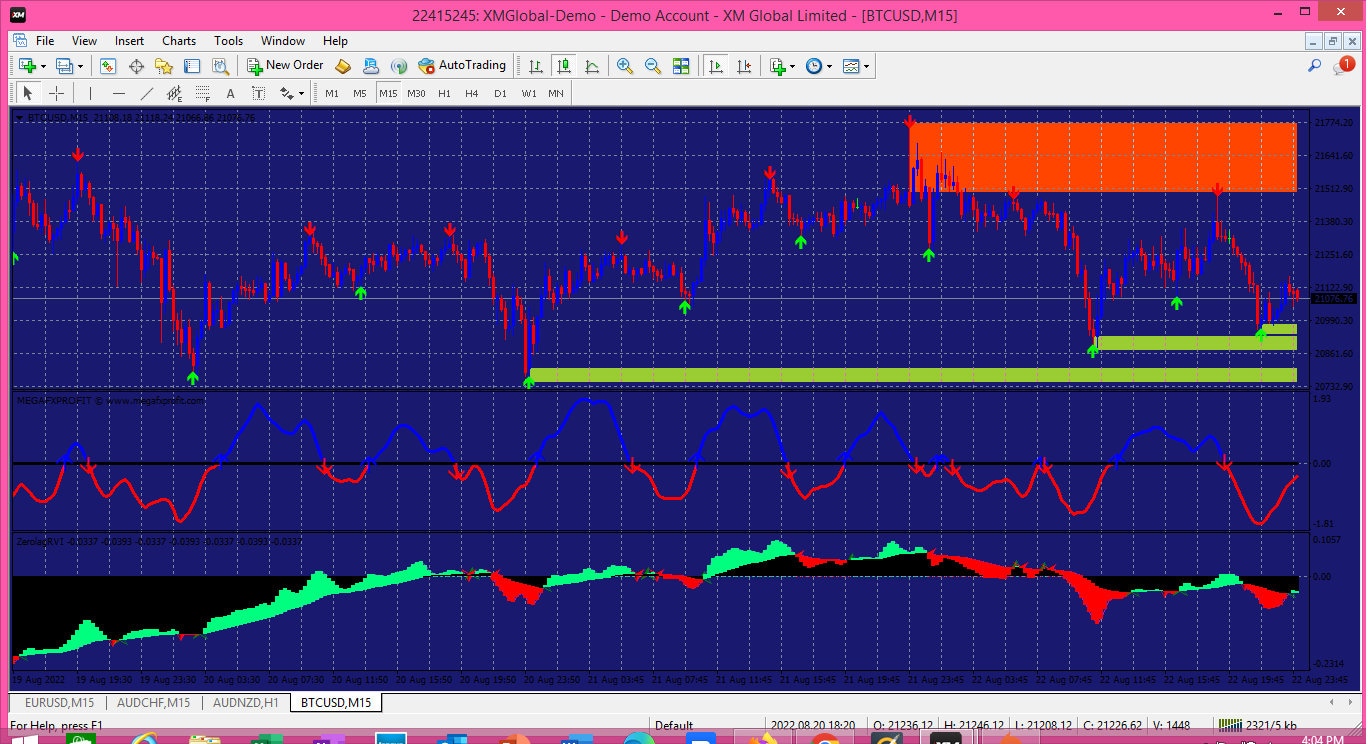1370x744 pixels.
Task: Click the New Order button
Action: pos(285,65)
